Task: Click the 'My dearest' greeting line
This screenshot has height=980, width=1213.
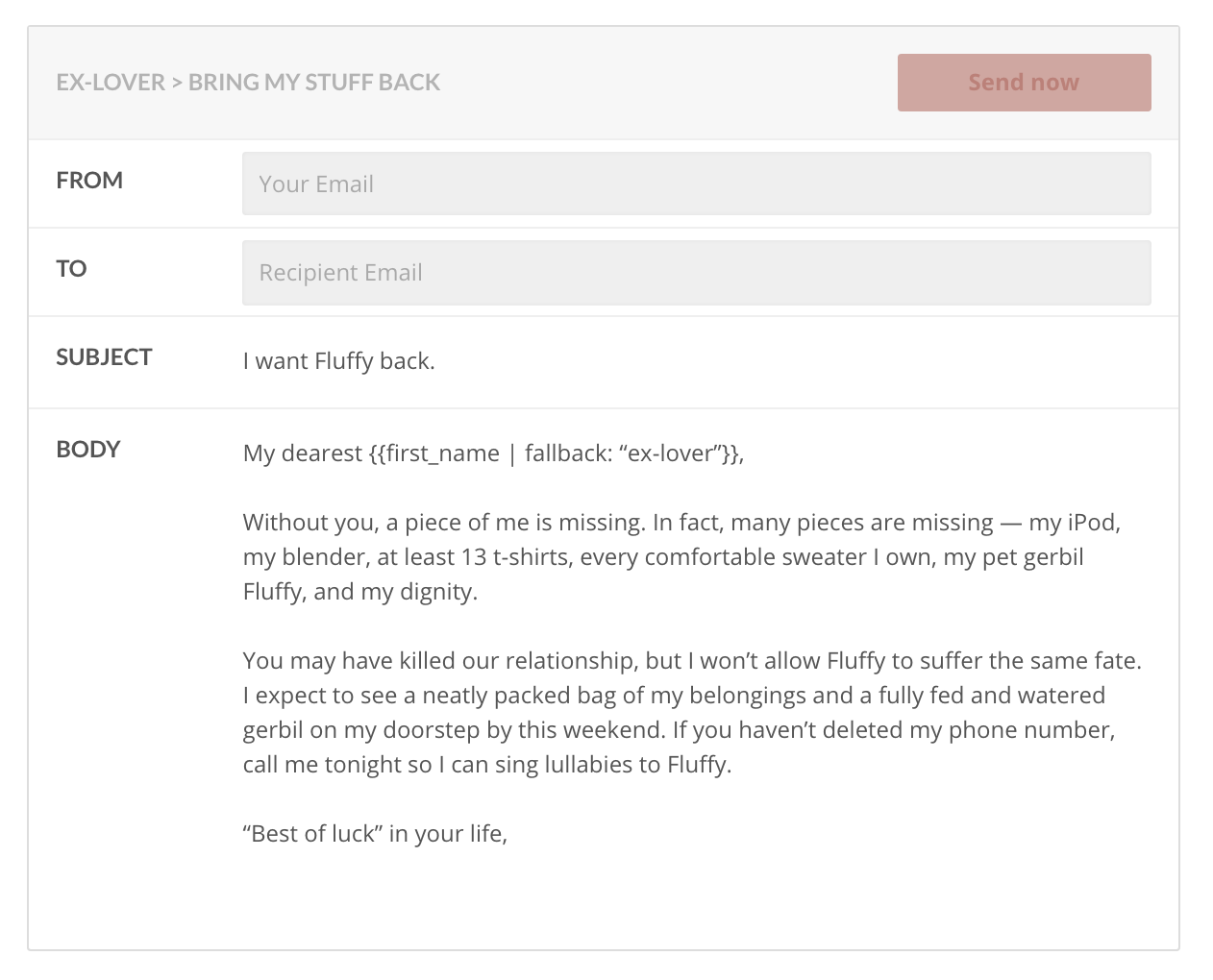Action: [x=302, y=453]
